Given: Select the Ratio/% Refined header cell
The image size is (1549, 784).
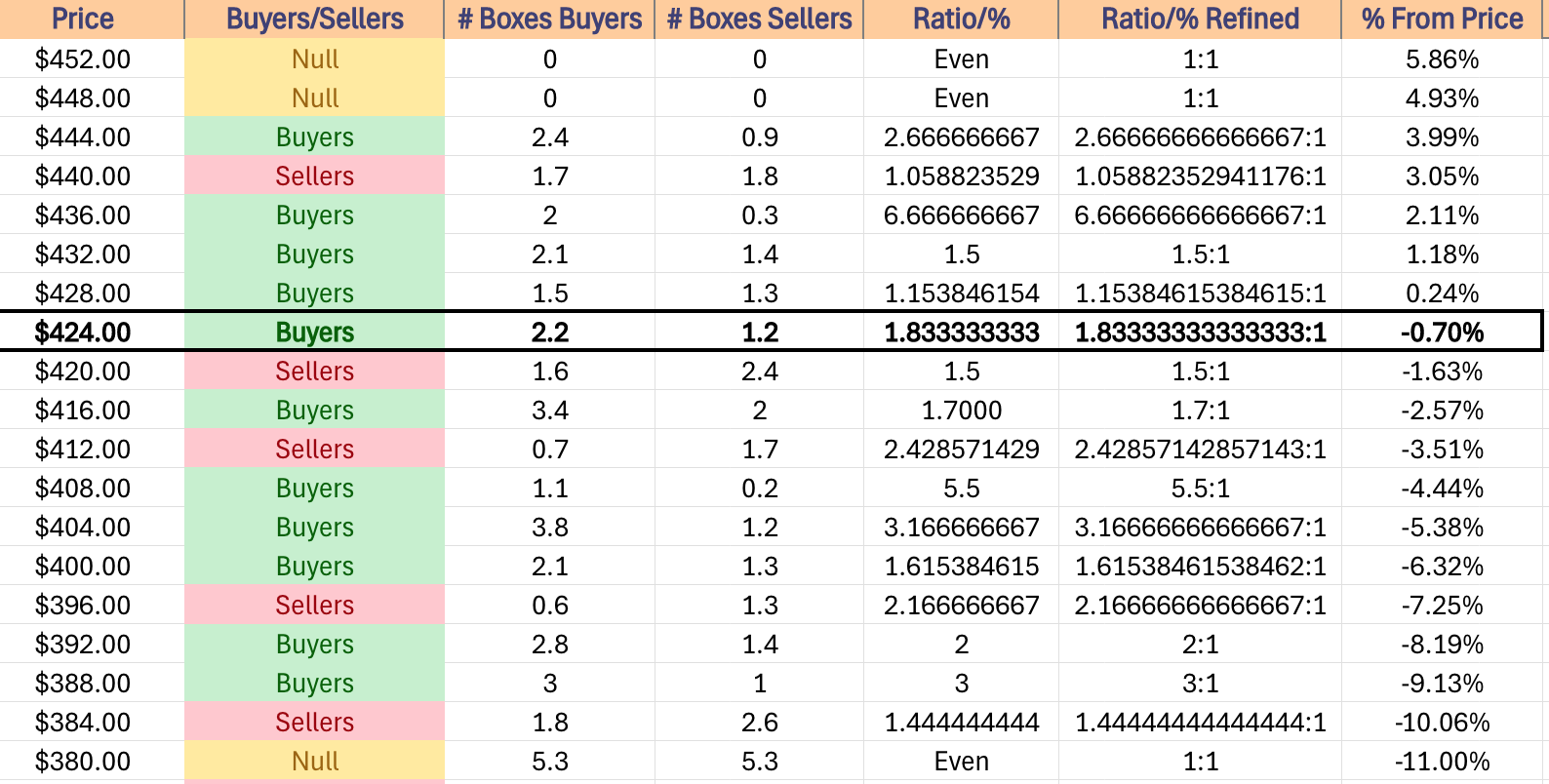Looking at the screenshot, I should point(1200,19).
